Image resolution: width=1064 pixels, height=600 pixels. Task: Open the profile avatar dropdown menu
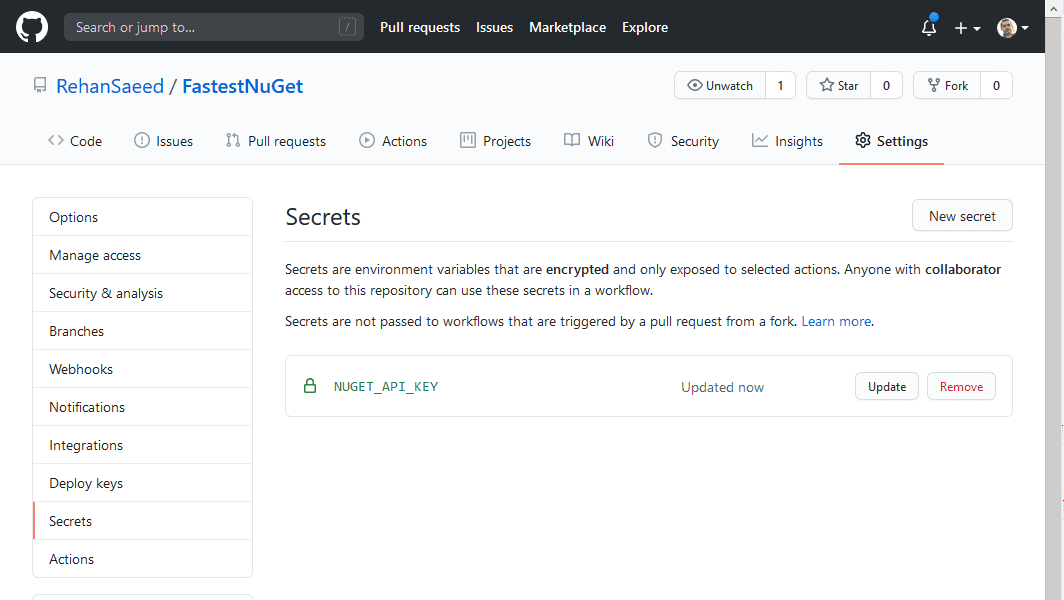click(1006, 27)
